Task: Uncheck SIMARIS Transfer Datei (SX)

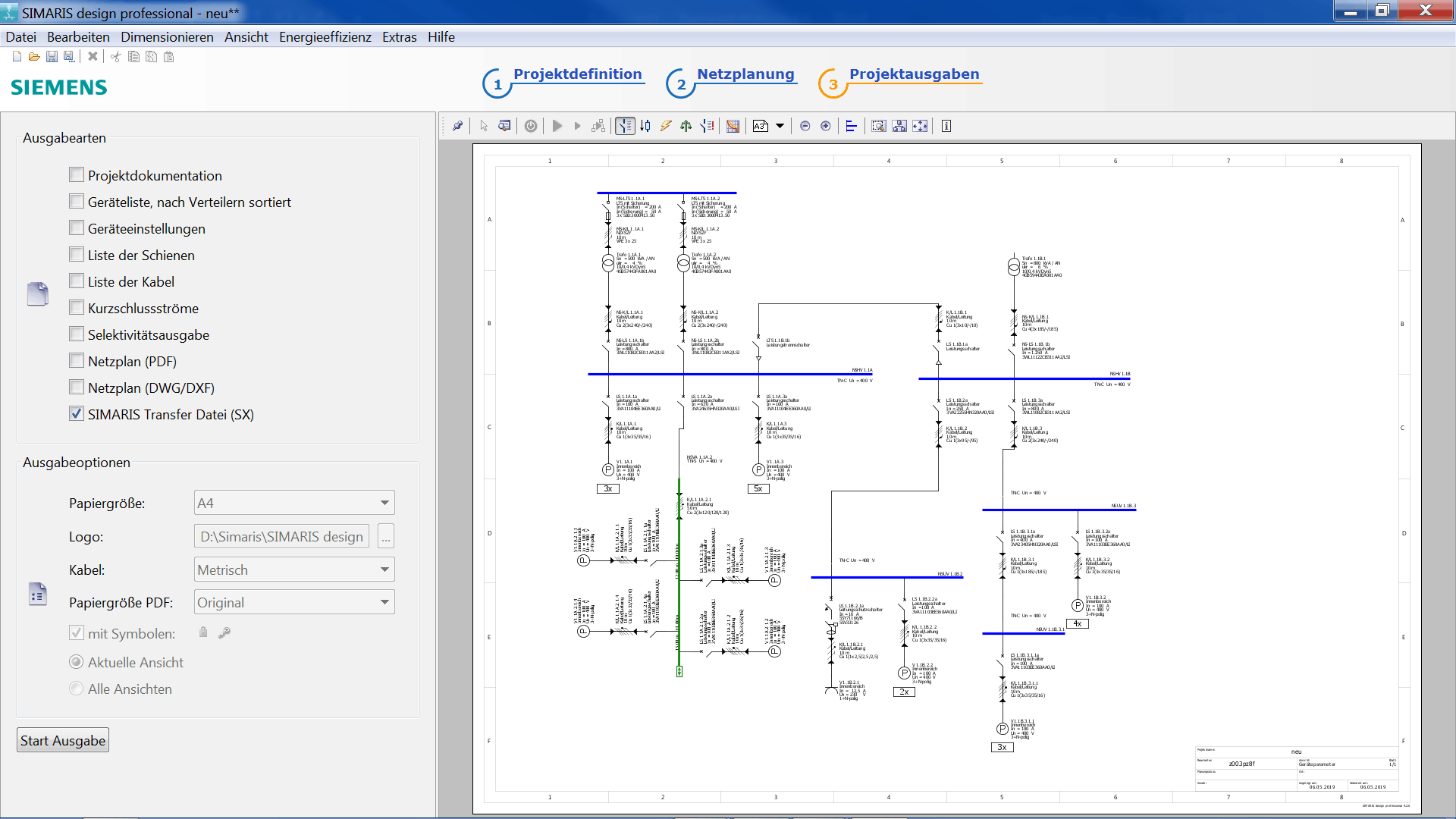Action: tap(77, 414)
